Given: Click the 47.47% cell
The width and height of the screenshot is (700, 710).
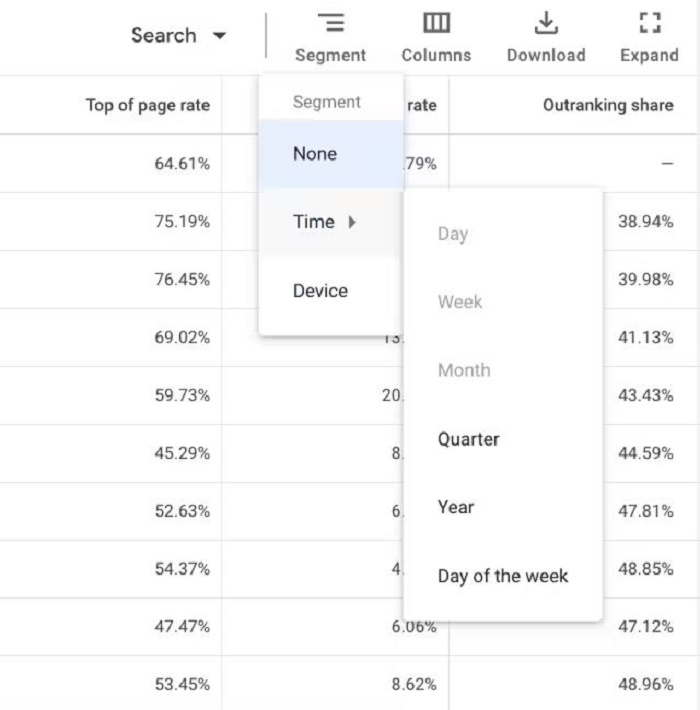Looking at the screenshot, I should (182, 626).
